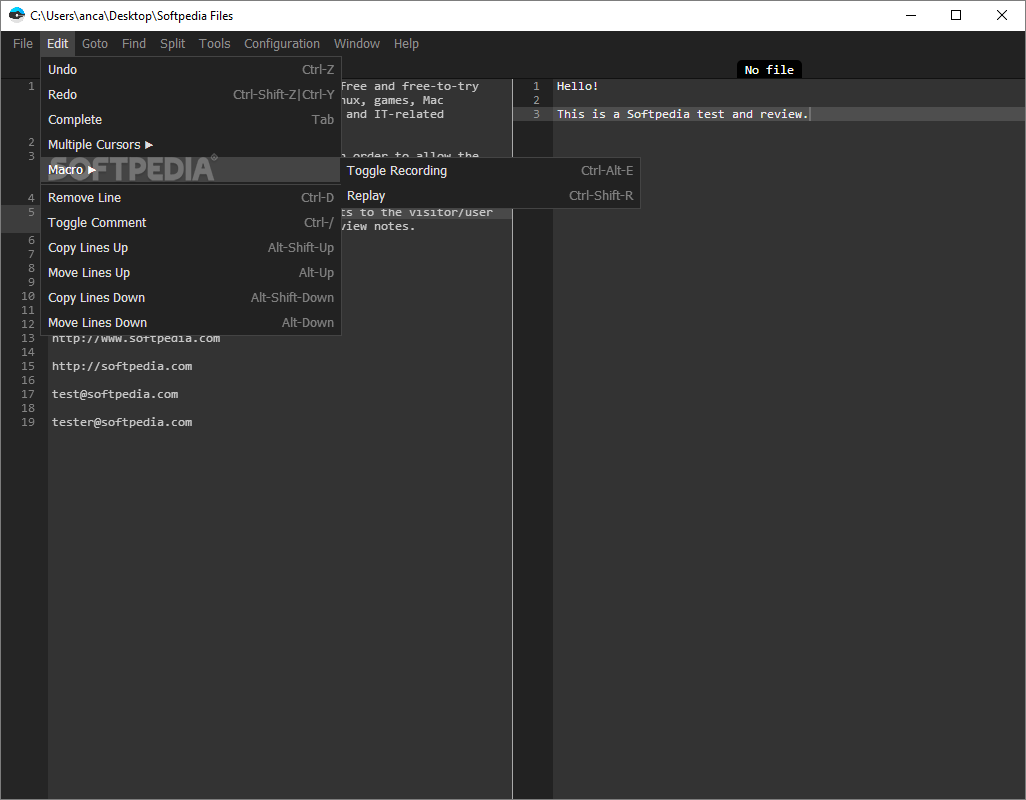1026x800 pixels.
Task: Choose Toggle Comment menu entry
Action: tap(190, 222)
